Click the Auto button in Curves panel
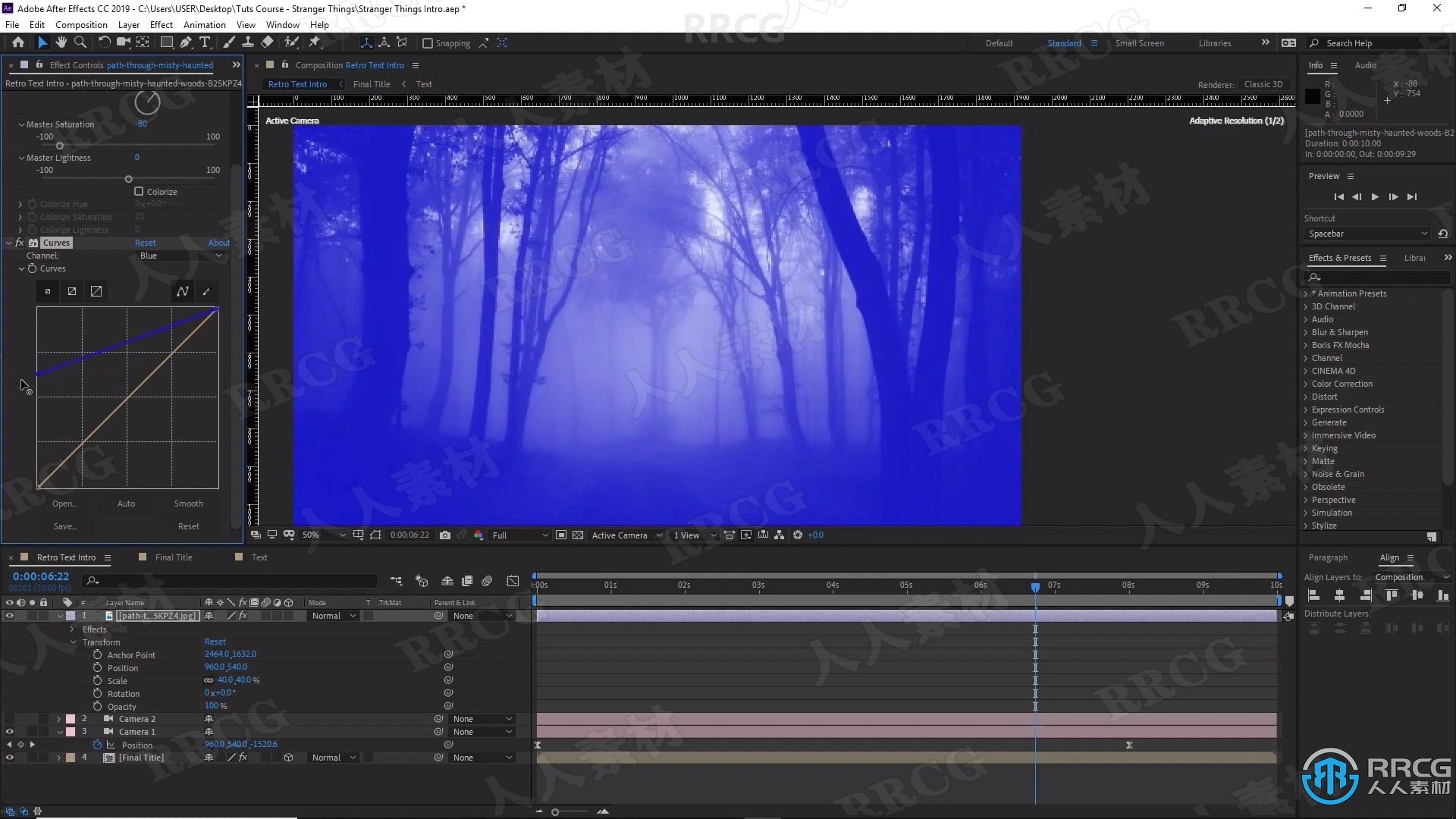This screenshot has width=1456, height=819. [x=126, y=503]
